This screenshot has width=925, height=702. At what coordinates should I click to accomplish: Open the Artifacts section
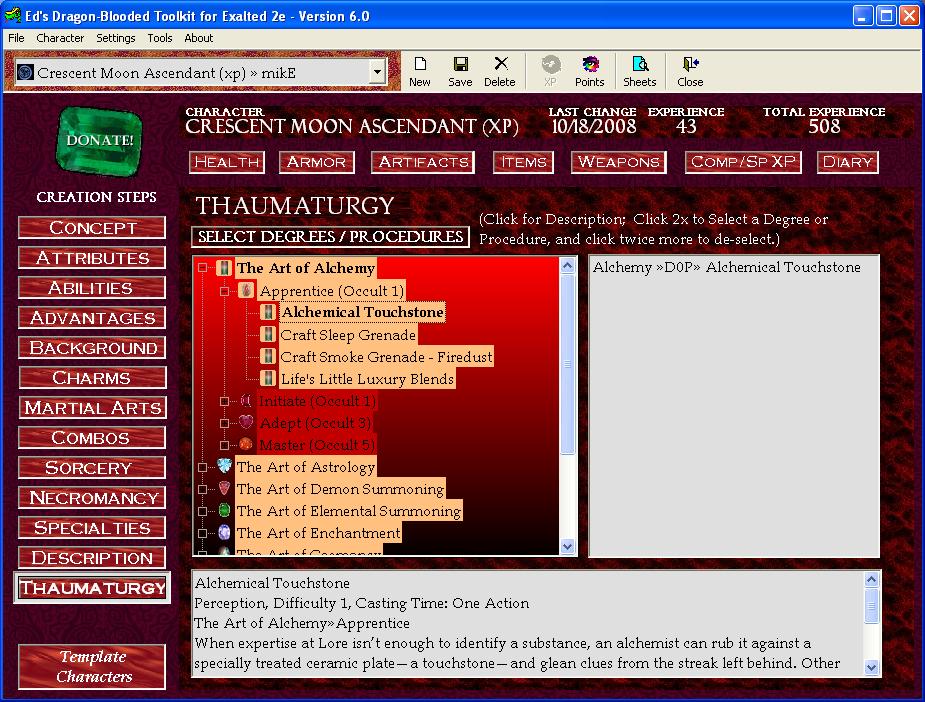click(423, 162)
